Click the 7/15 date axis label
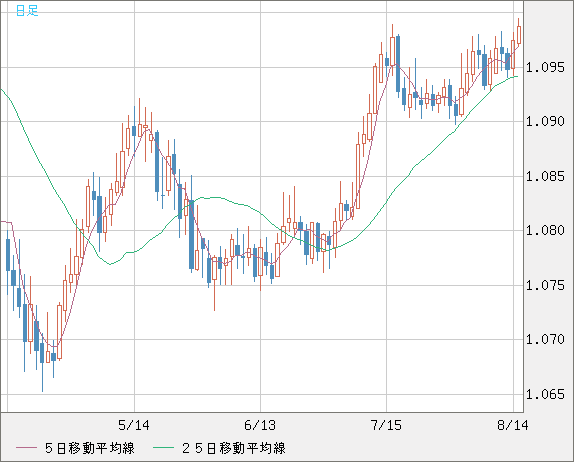Image resolution: width=574 pixels, height=462 pixels. pos(386,425)
